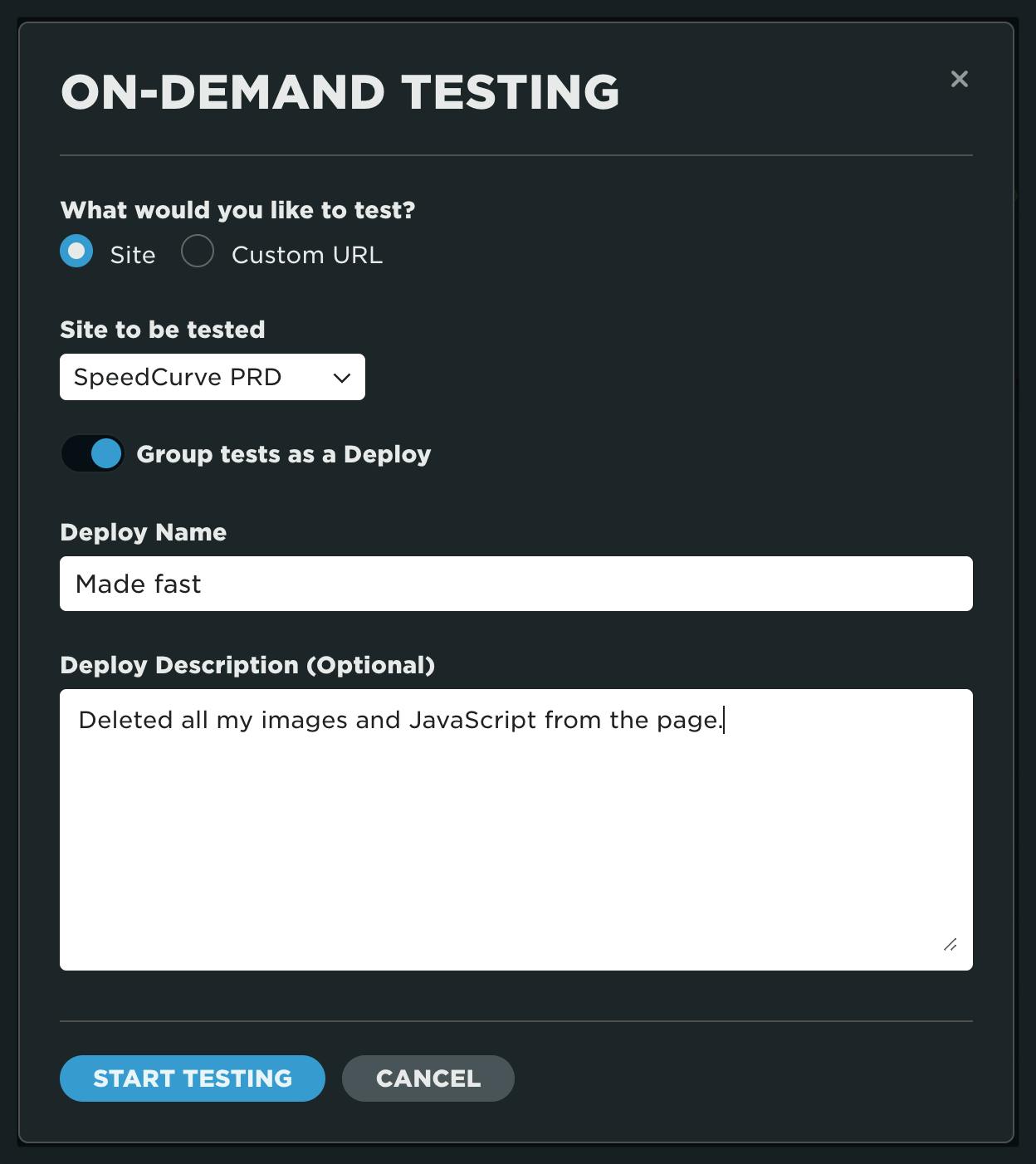This screenshot has width=1036, height=1164.
Task: Click into the Deploy Description text area
Action: coord(516,830)
